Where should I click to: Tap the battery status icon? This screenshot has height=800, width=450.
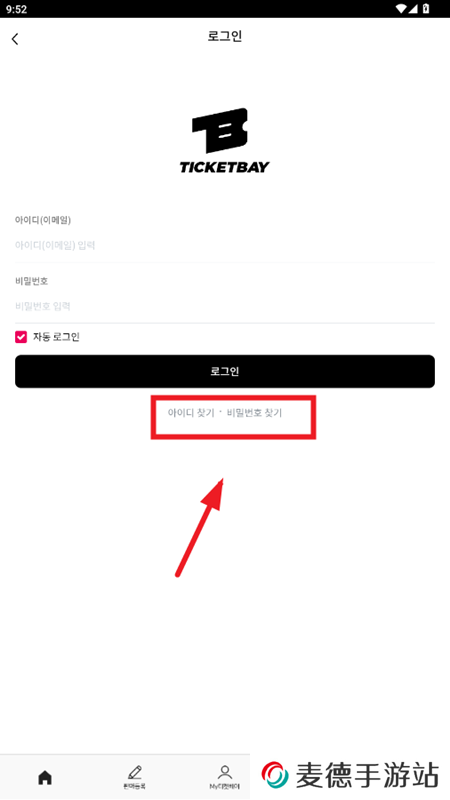click(x=426, y=9)
